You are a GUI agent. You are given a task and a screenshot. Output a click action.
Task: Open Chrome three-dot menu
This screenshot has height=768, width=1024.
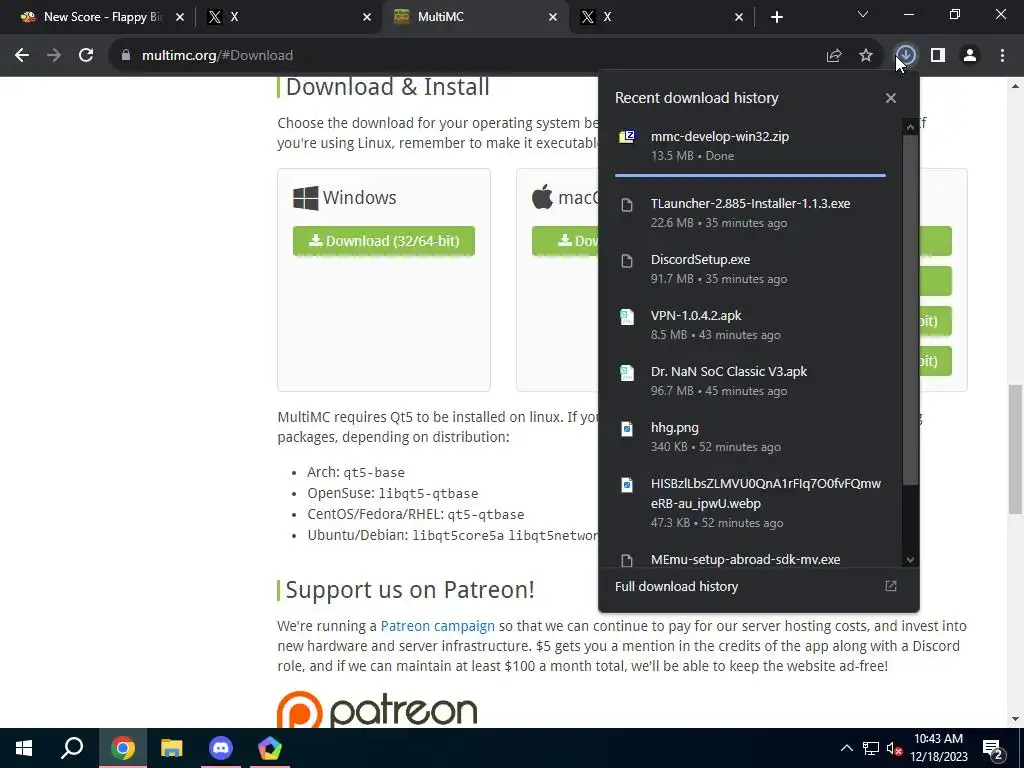coord(1002,56)
